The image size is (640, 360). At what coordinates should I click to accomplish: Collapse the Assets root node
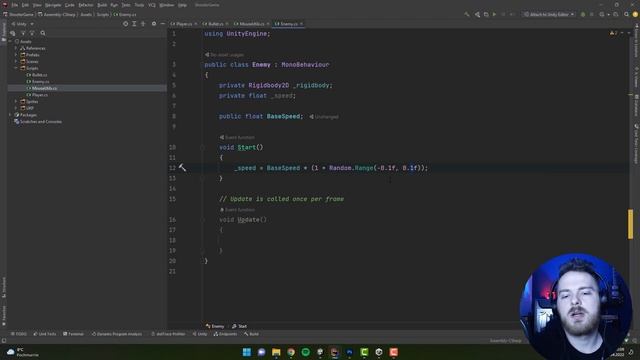(11, 42)
